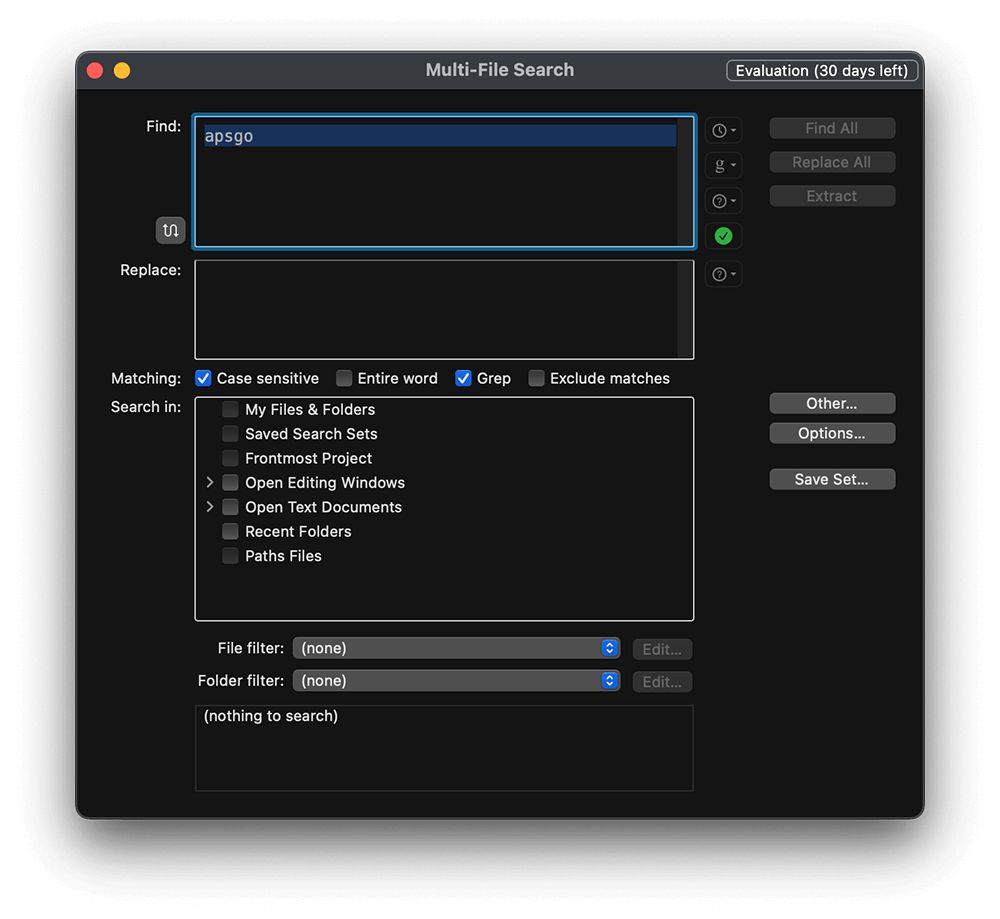
Task: Enable Entire word matching
Action: click(x=344, y=378)
